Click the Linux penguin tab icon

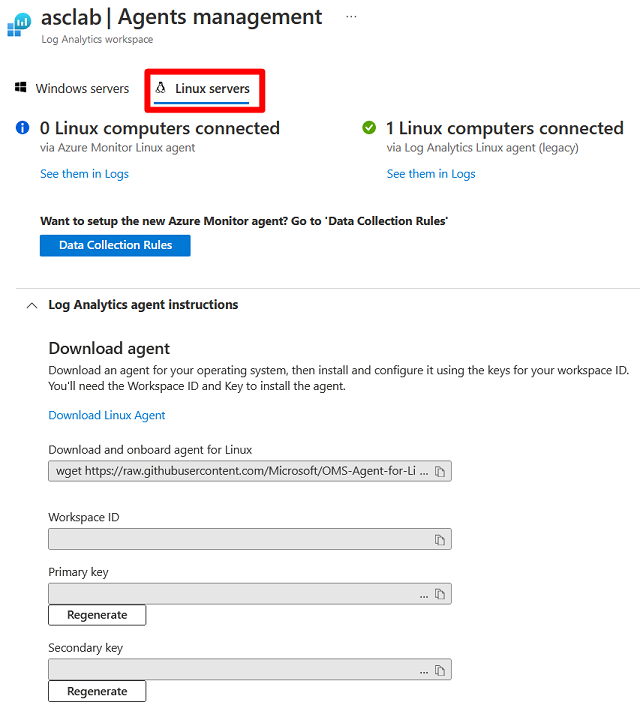161,88
